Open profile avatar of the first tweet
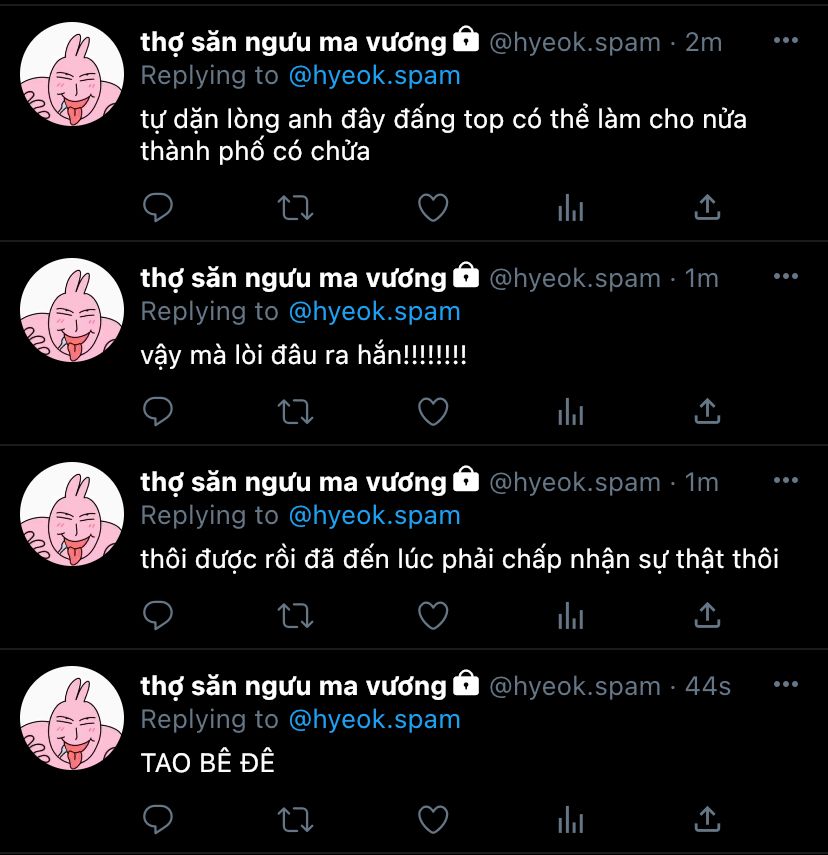The height and width of the screenshot is (855, 828). tap(72, 74)
